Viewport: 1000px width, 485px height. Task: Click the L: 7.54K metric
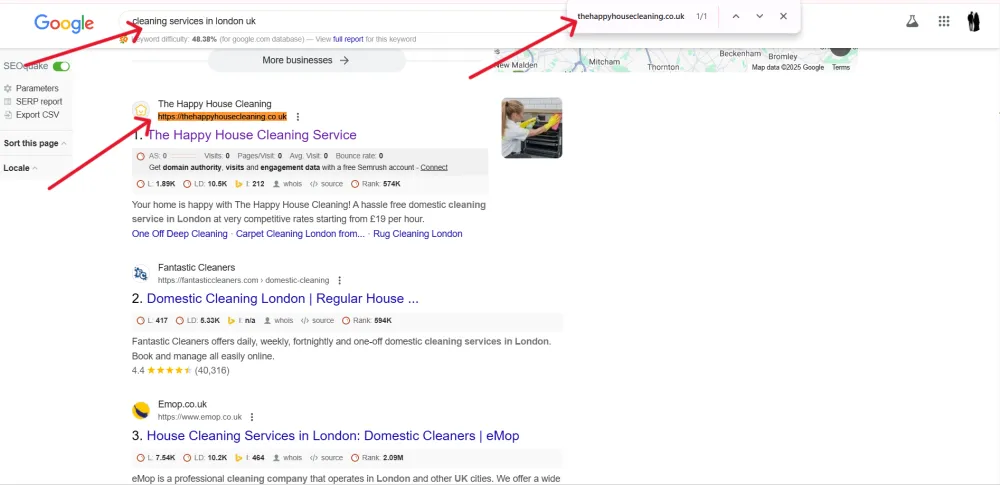tap(156, 458)
